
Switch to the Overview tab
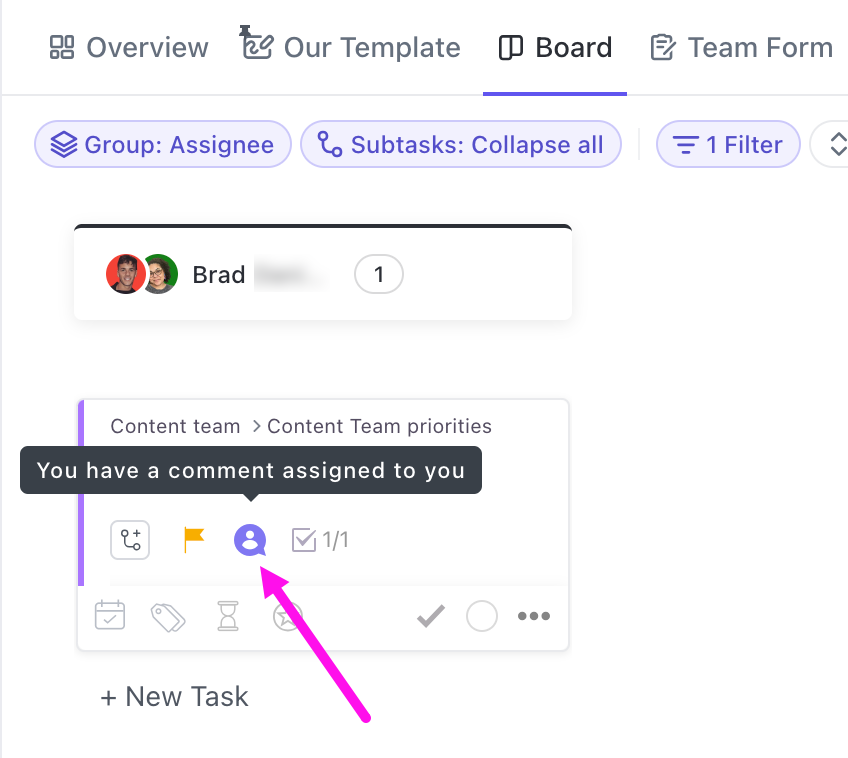(x=129, y=48)
